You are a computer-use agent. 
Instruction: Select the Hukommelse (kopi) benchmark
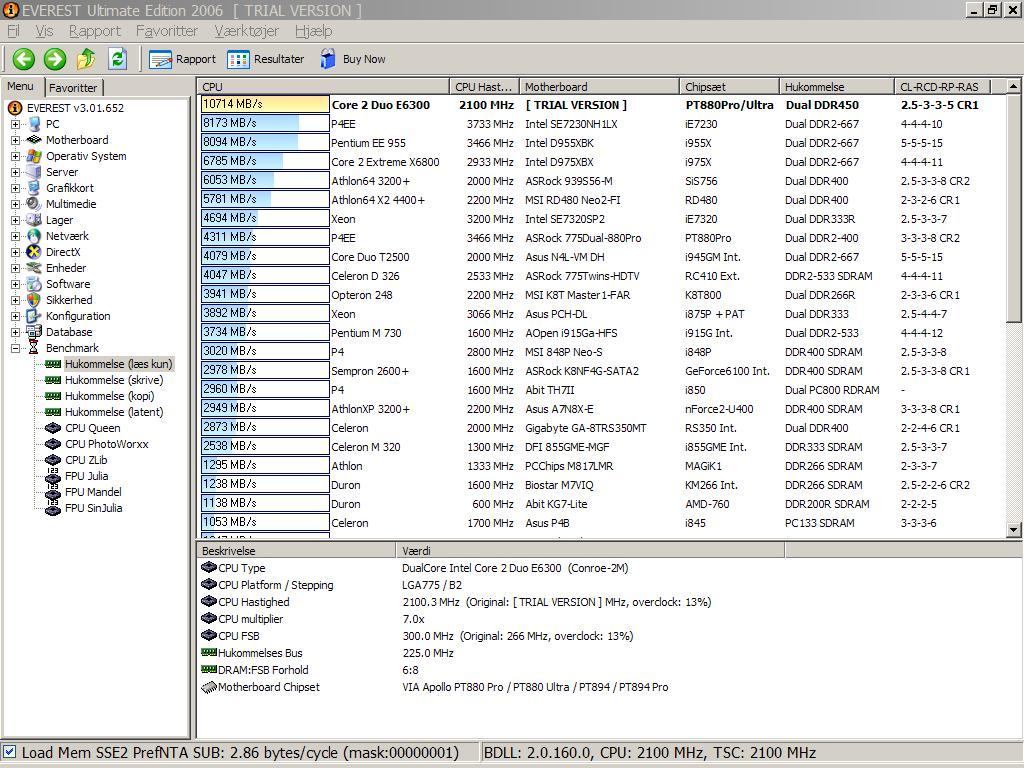(110, 396)
